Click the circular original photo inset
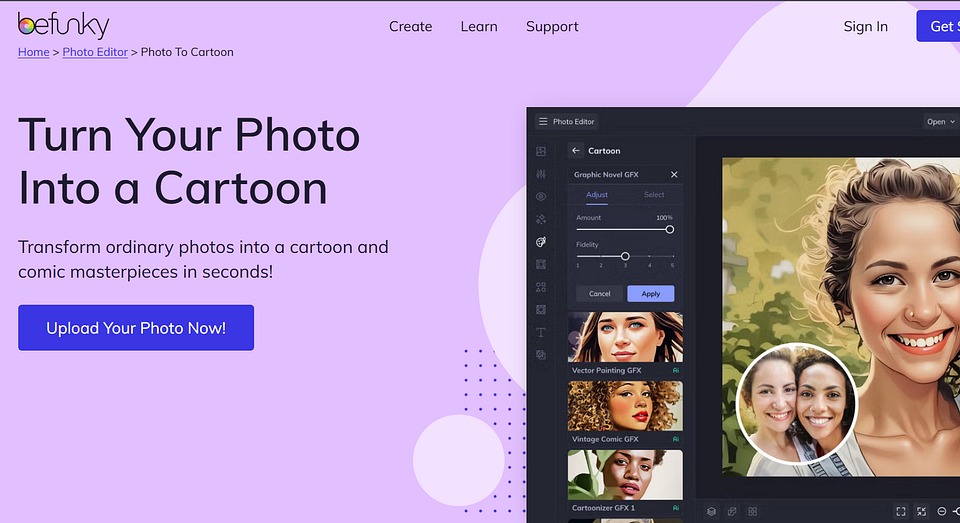Screen dimensions: 960x523 (x=796, y=404)
